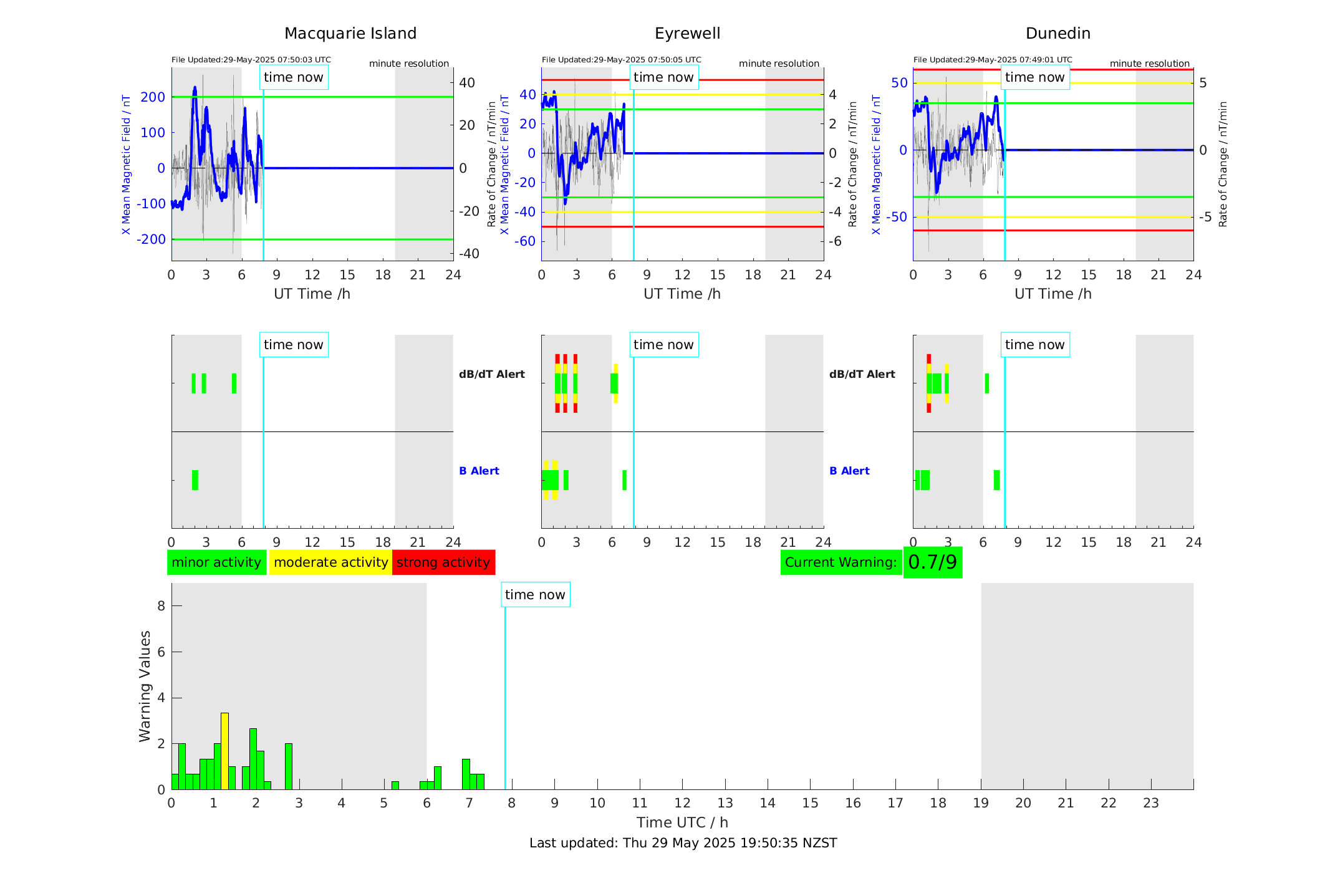Click the Current Warning label
The height and width of the screenshot is (896, 1320).
click(x=841, y=562)
